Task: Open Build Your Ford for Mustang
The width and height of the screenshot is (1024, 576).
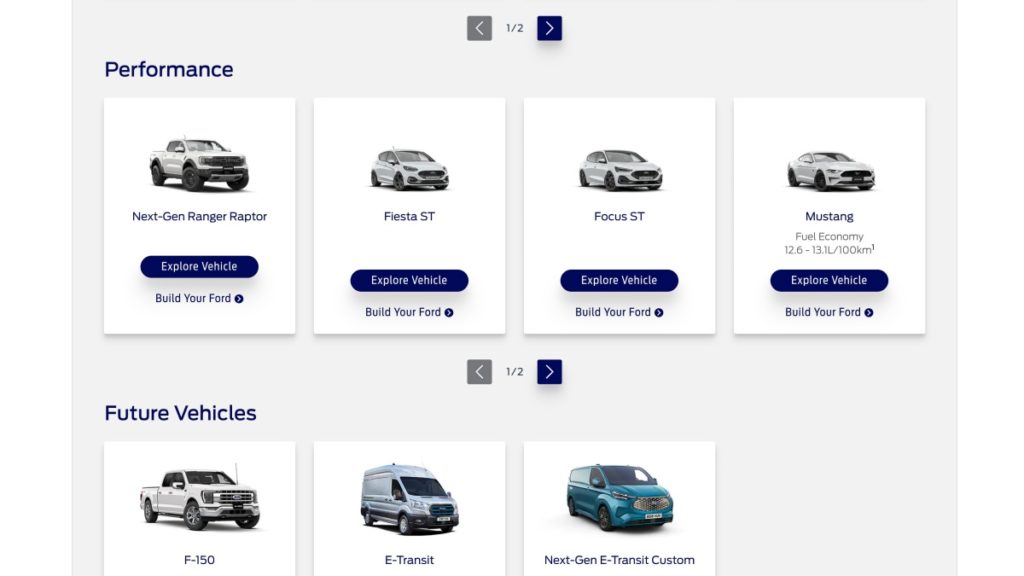Action: [x=829, y=312]
